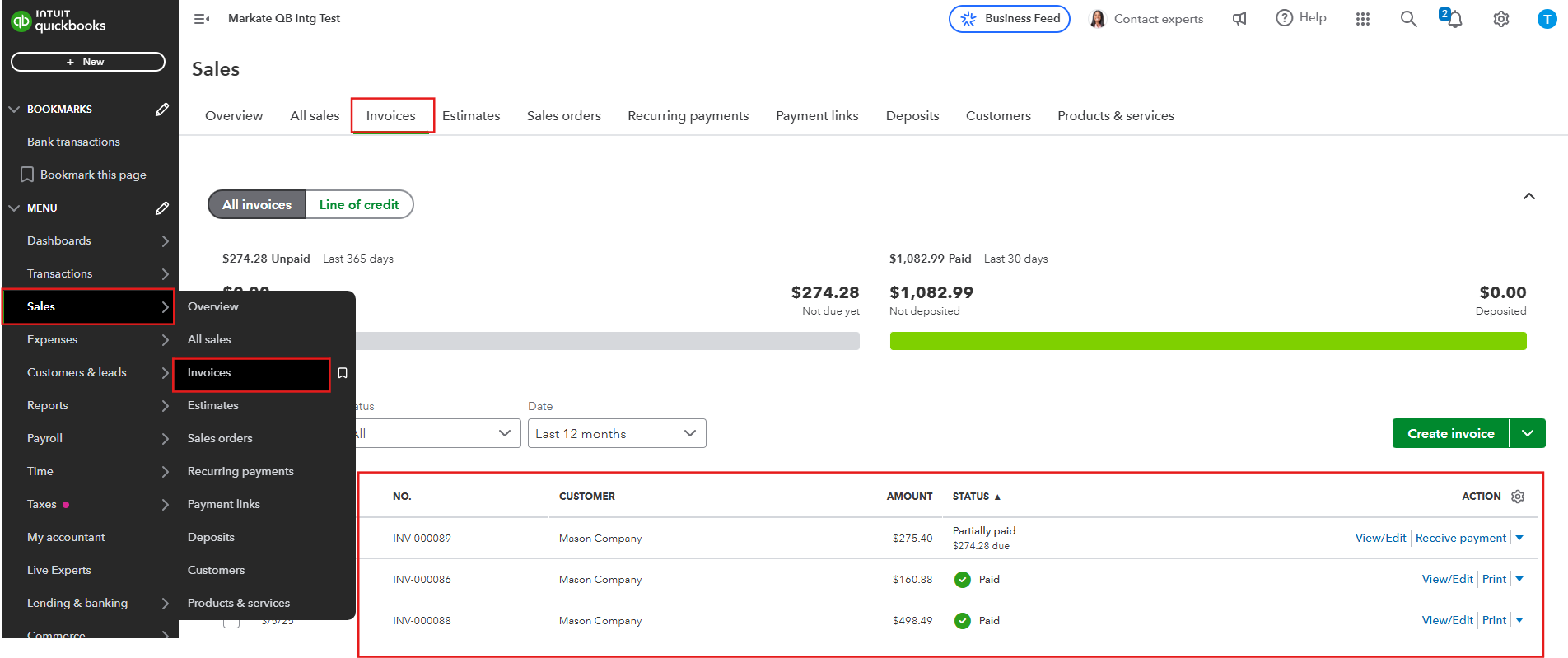The height and width of the screenshot is (658, 1568).
Task: Open Bank transactions bookmark
Action: point(73,142)
